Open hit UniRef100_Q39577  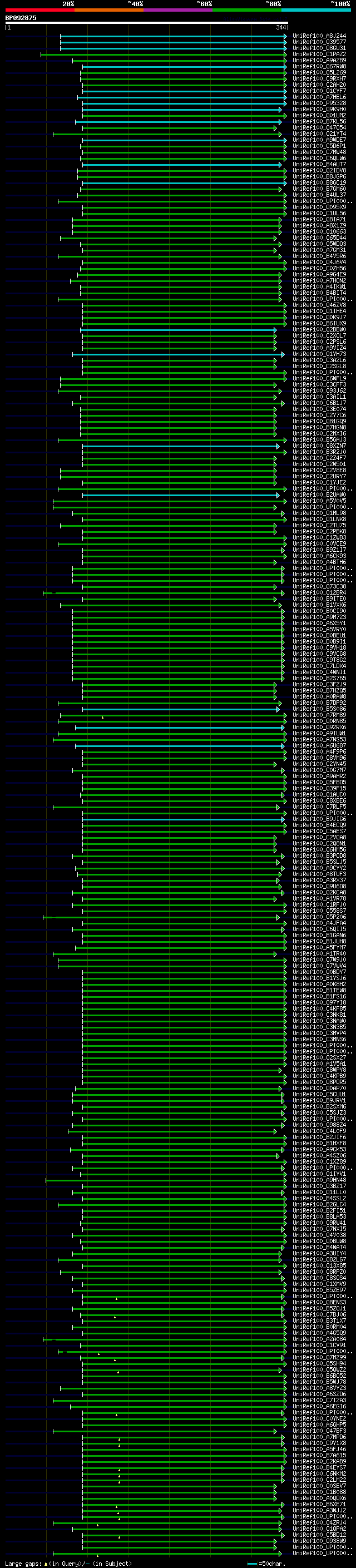click(x=319, y=42)
